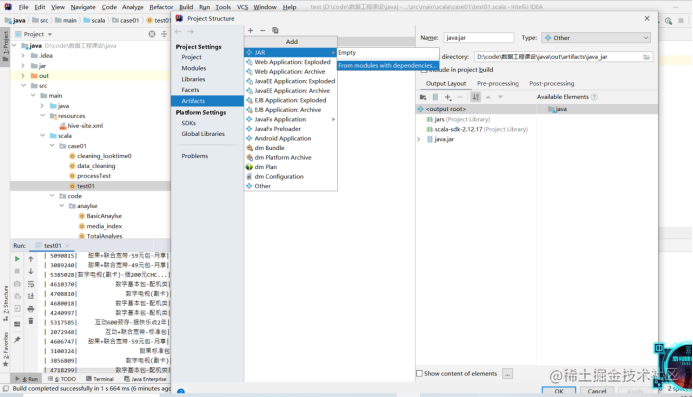The image size is (693, 397).
Task: Click the locate/scroll-from-source icon in Project panel
Action: [x=152, y=34]
